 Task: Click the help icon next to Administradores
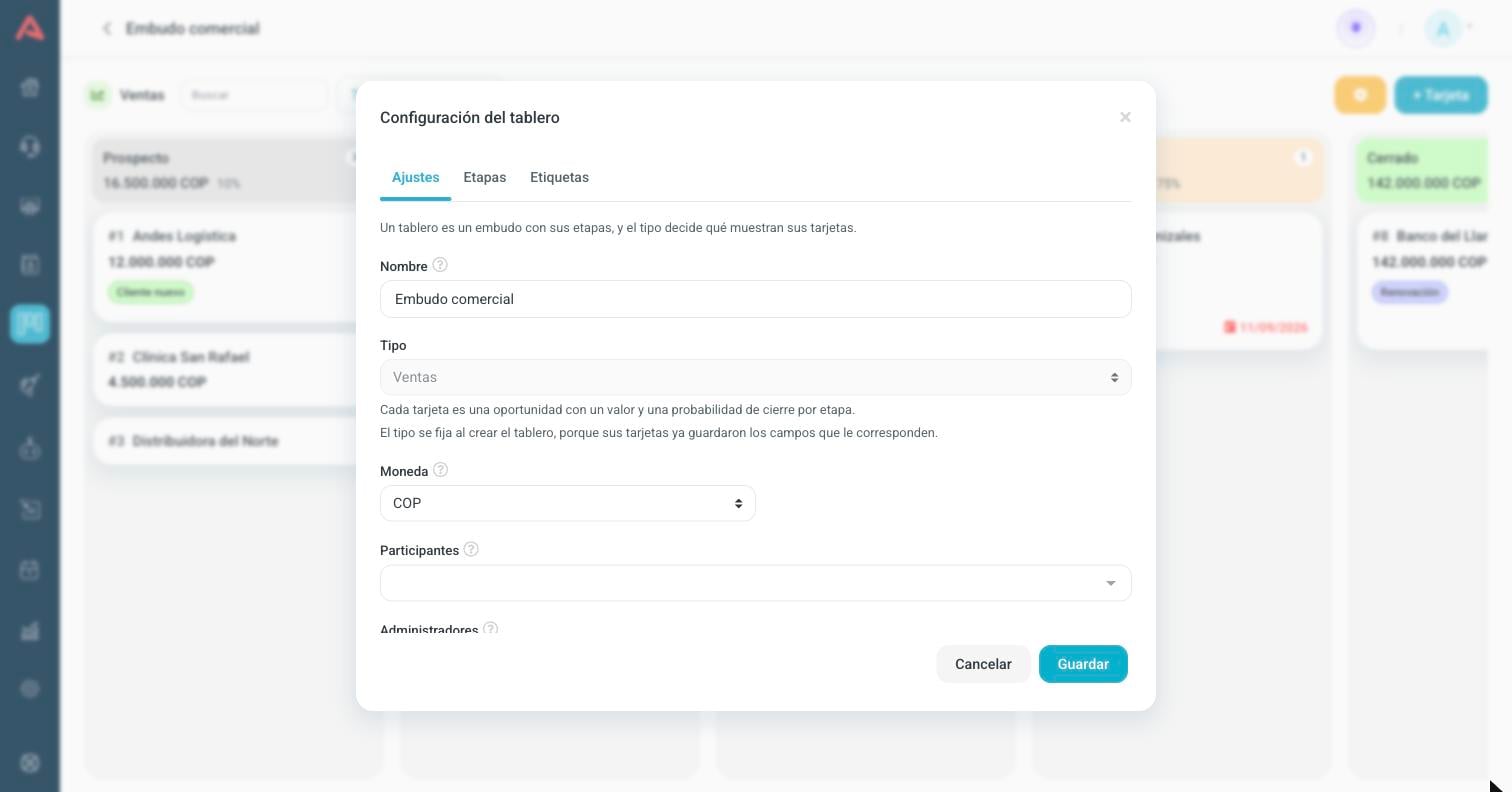[x=490, y=629]
